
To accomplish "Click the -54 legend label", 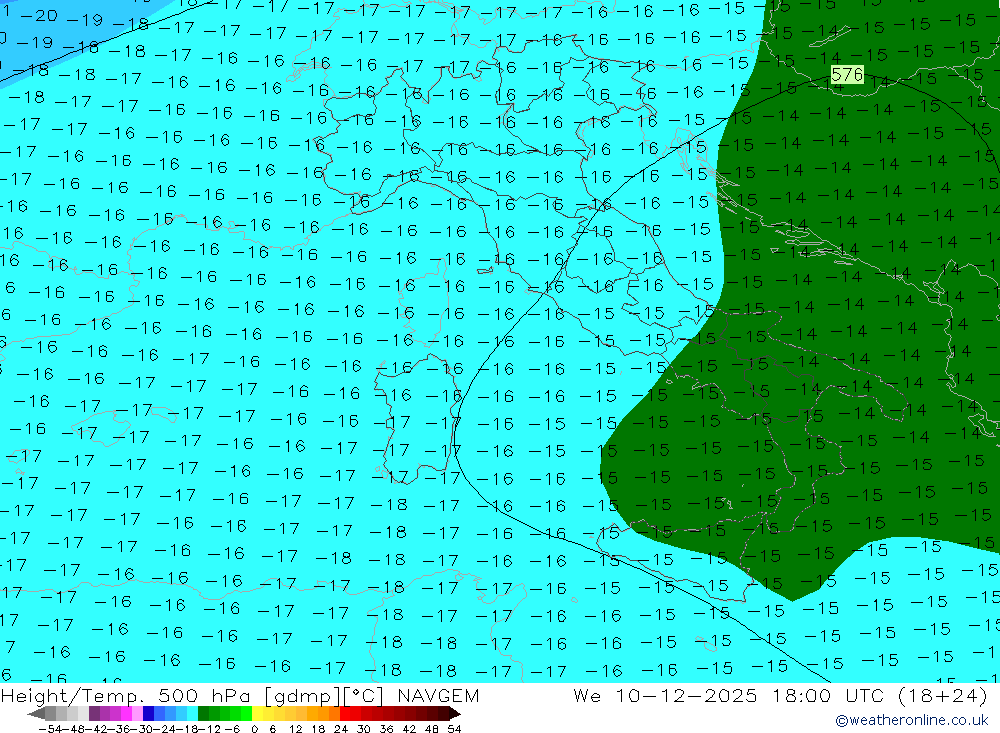I will [50, 729].
